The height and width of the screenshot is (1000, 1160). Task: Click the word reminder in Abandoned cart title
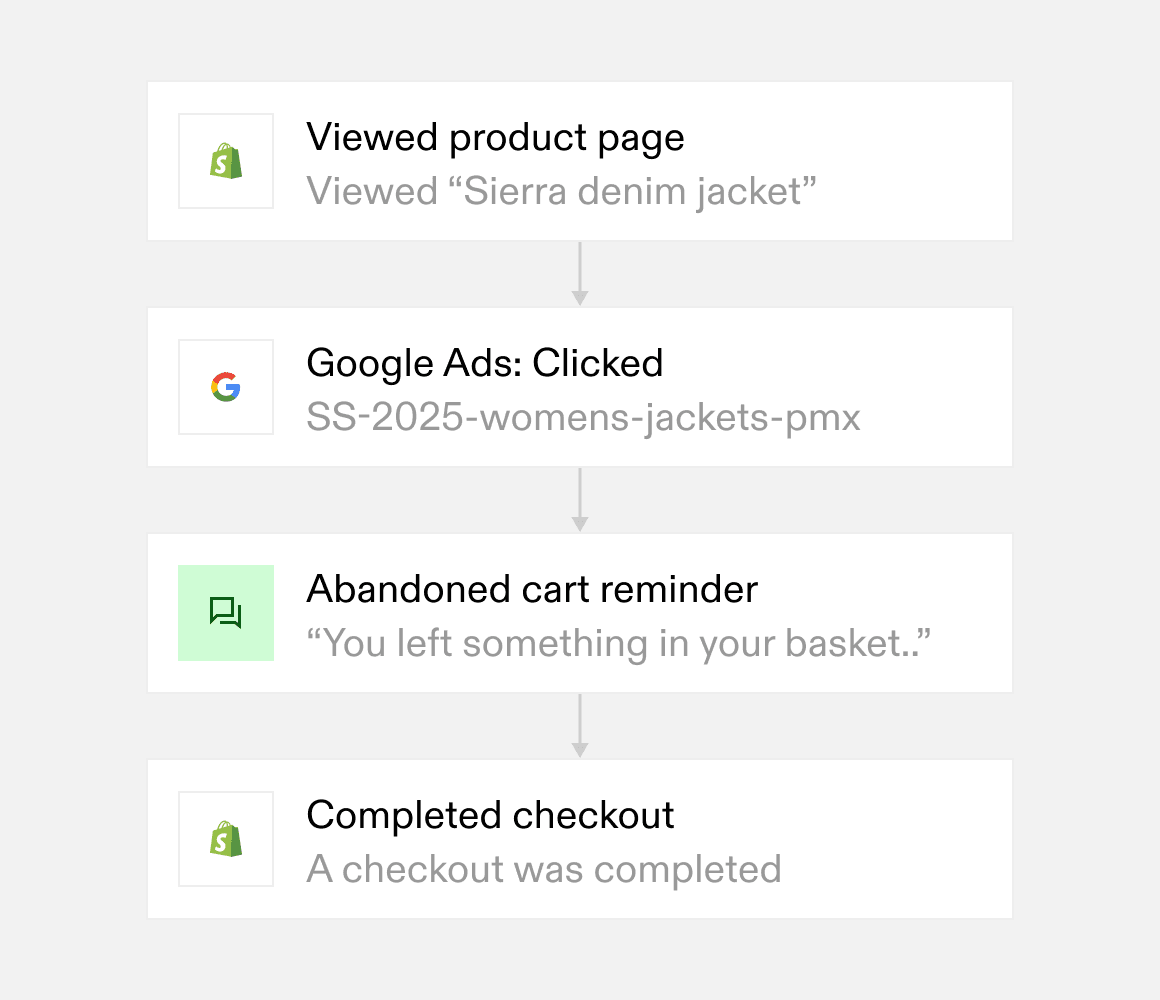pos(678,589)
